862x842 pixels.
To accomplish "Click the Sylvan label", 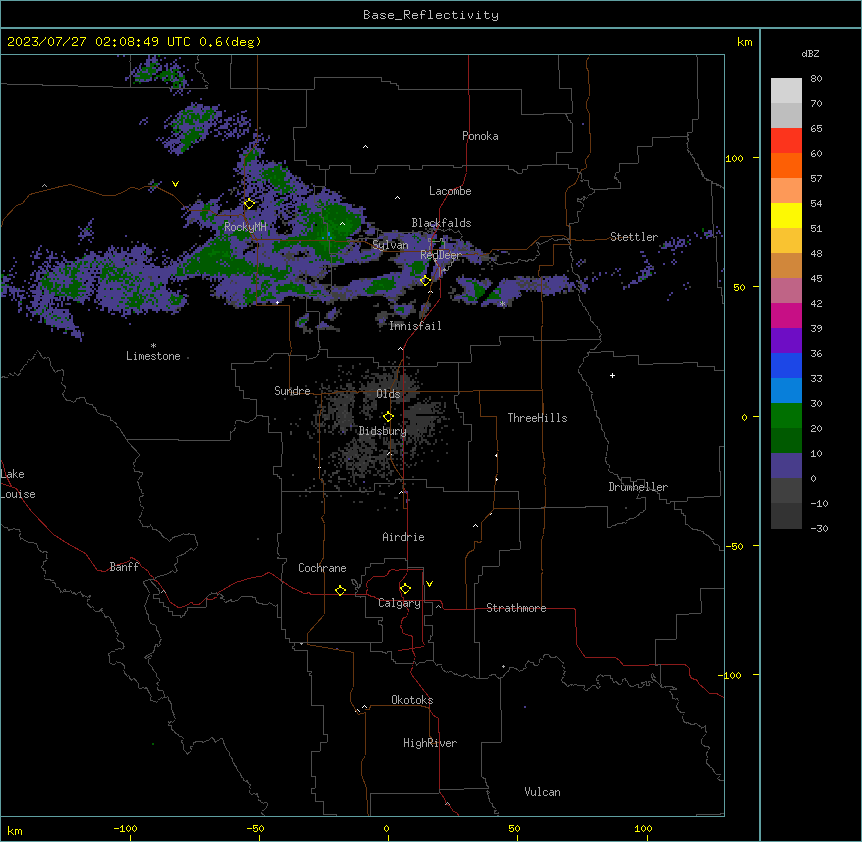I will coord(390,245).
